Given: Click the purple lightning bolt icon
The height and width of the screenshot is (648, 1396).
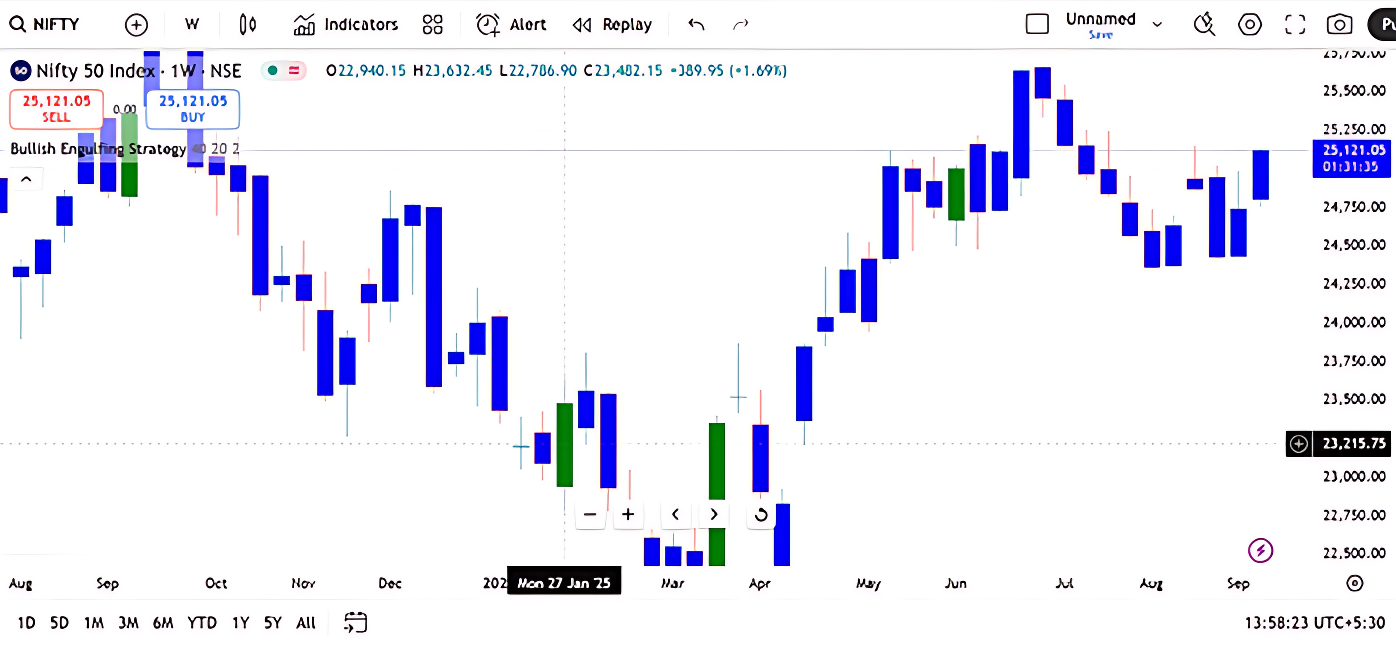Looking at the screenshot, I should [x=1261, y=550].
